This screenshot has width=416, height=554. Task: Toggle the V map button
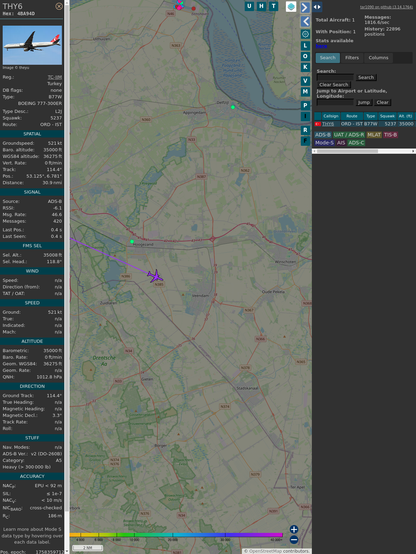point(305,81)
